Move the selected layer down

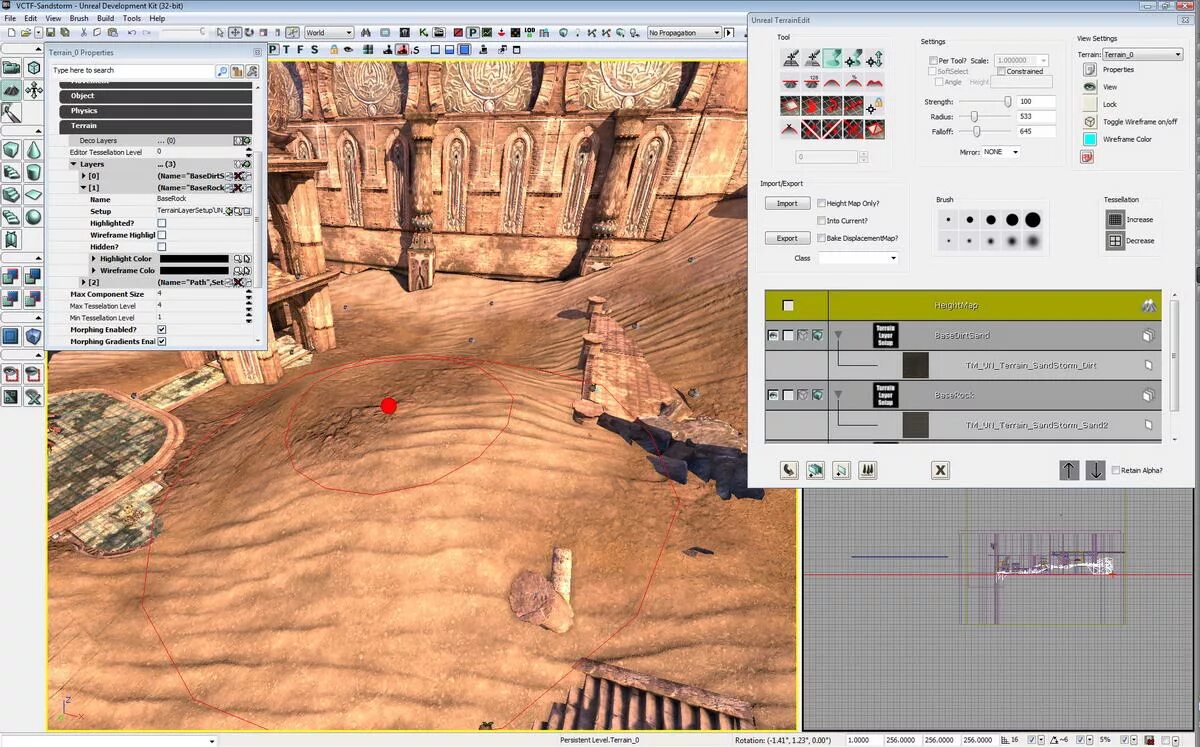(x=1095, y=470)
